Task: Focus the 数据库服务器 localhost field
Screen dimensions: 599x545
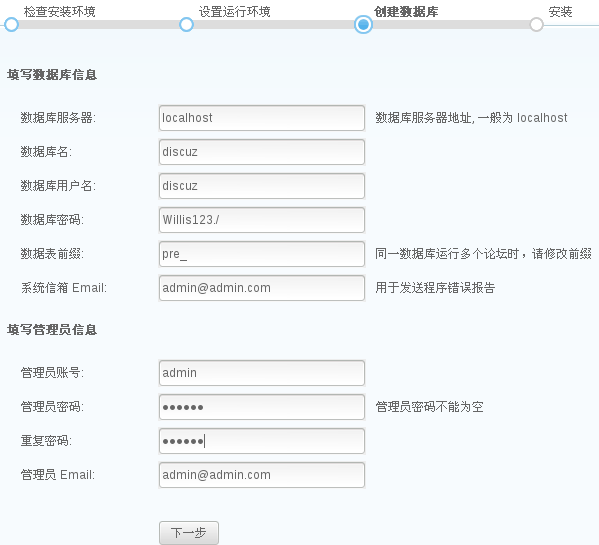Action: point(262,118)
